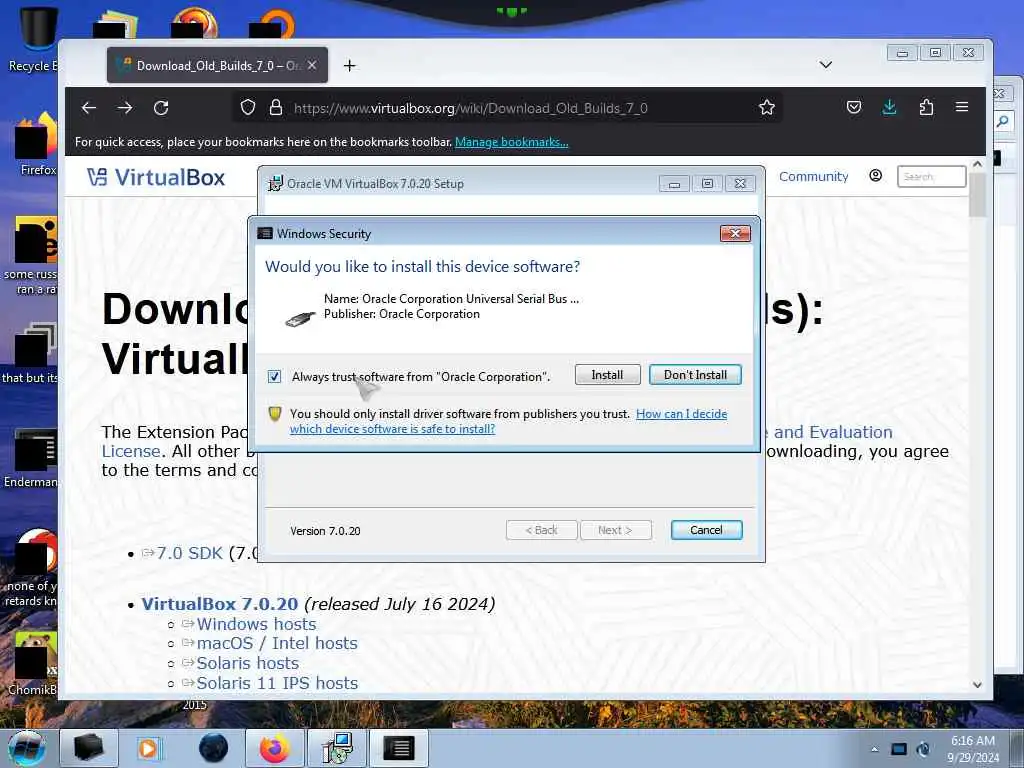
Task: Open a new Firefox tab
Action: click(x=349, y=65)
